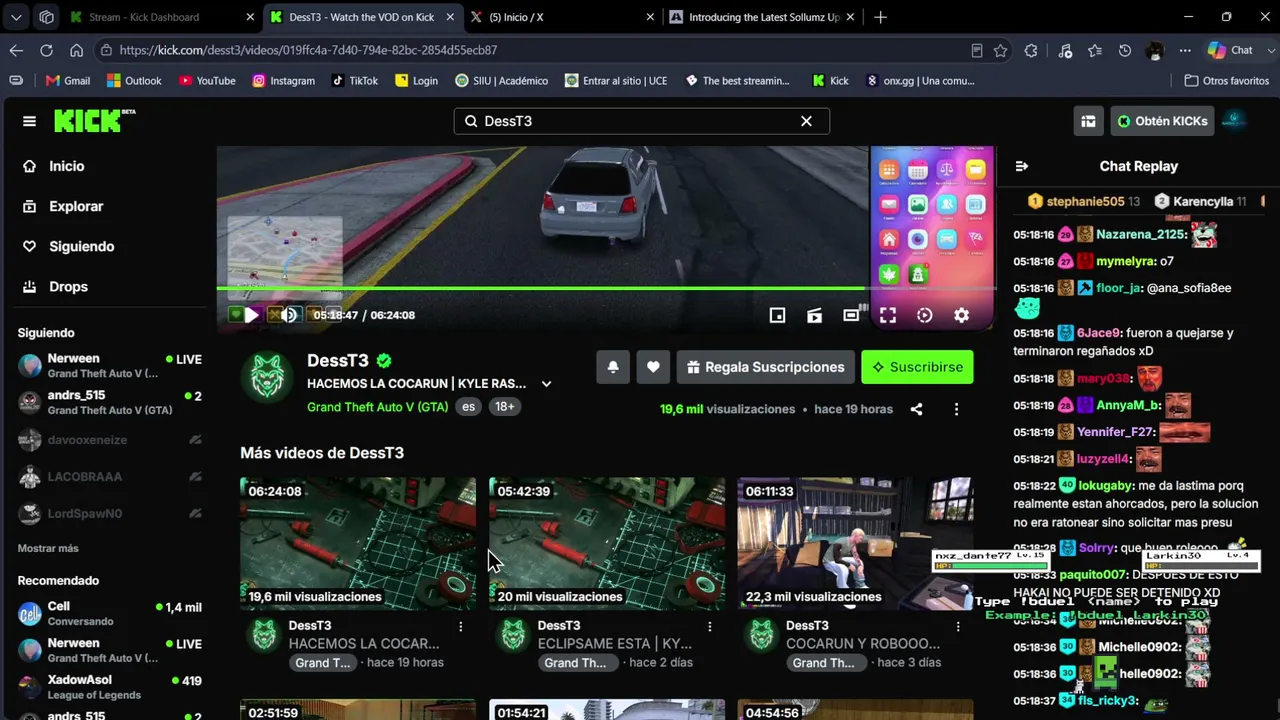Open the Kick rewards chest icon
This screenshot has height=720, width=1280.
1088,121
